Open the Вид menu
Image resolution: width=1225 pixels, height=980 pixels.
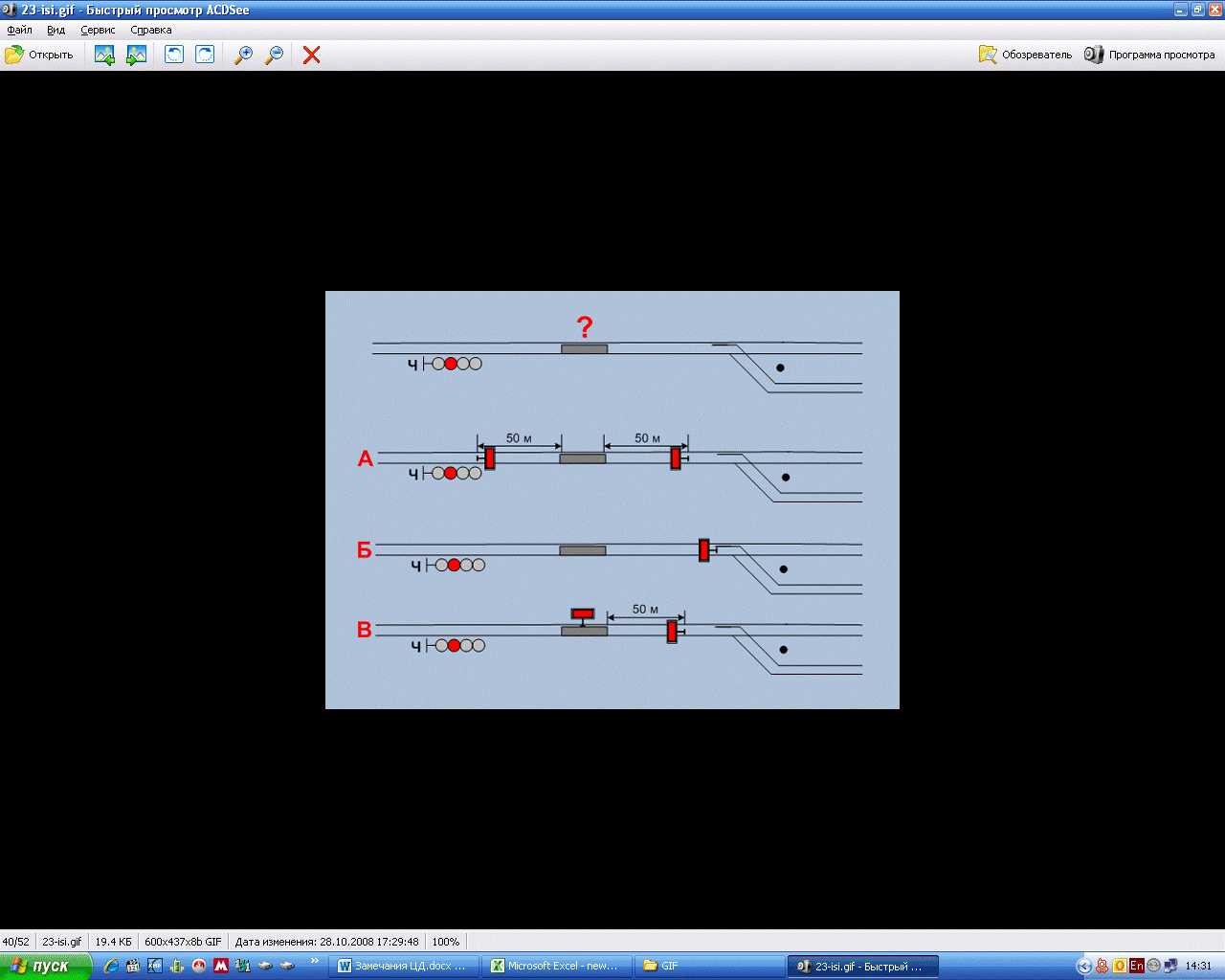pos(56,30)
